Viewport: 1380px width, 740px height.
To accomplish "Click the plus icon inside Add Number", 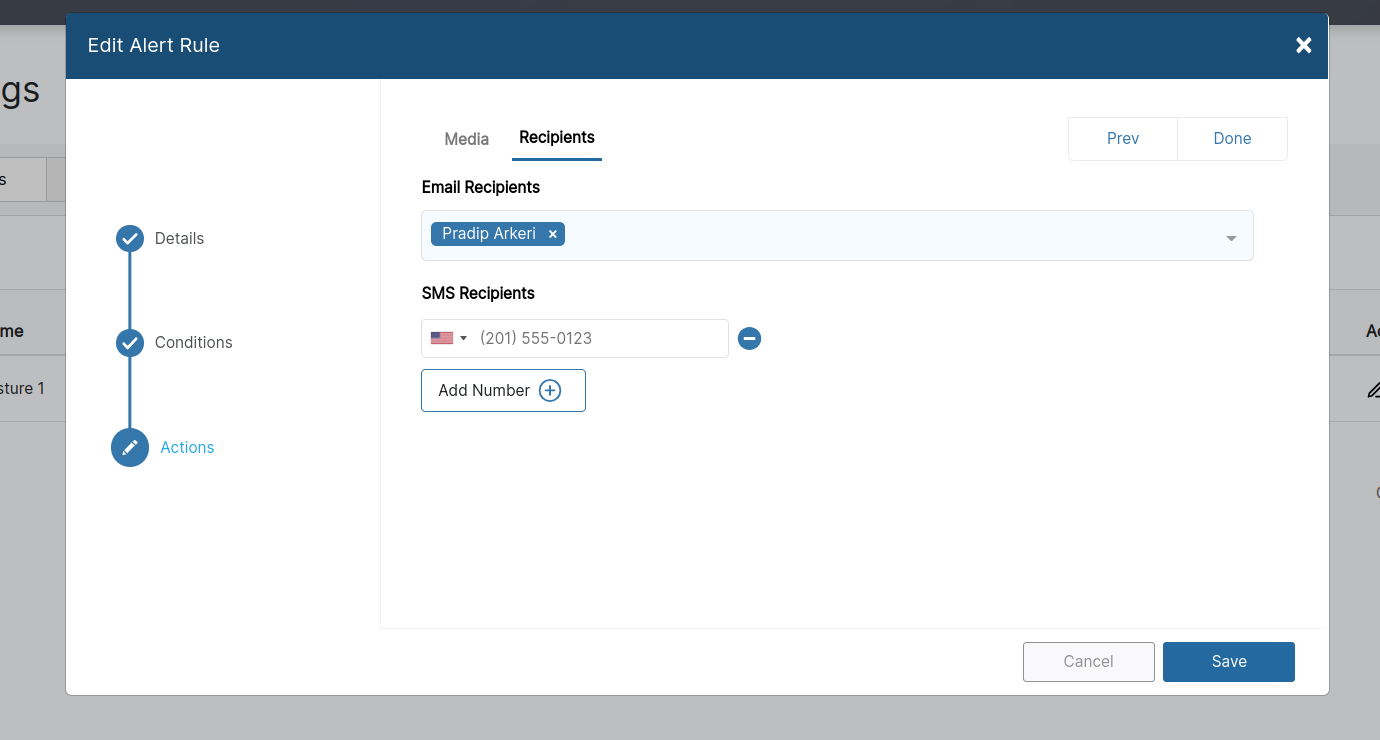I will [549, 390].
